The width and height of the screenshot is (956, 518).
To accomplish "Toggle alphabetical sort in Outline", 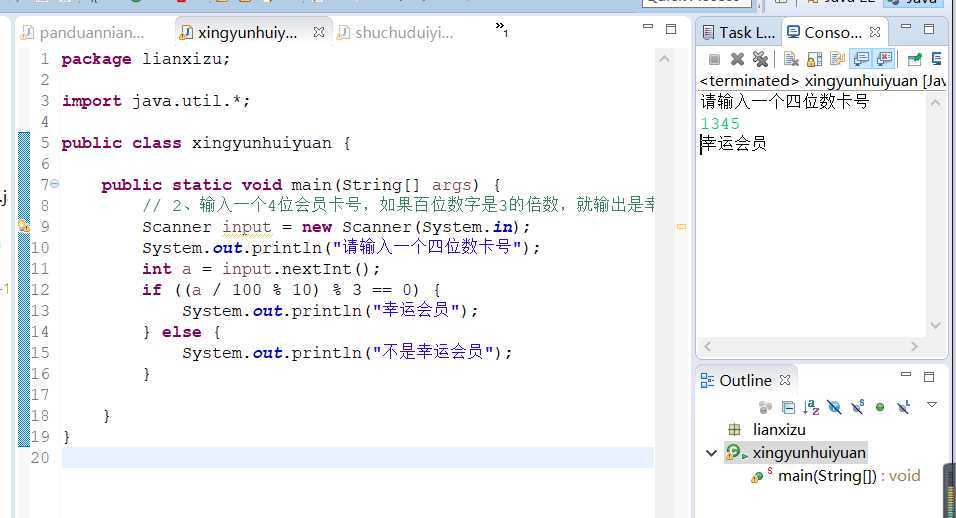I will pos(811,407).
